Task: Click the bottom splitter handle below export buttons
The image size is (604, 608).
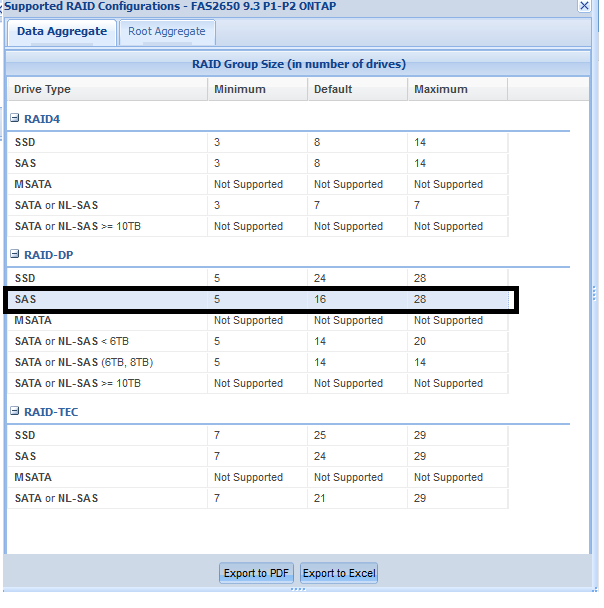Action: click(x=298, y=589)
